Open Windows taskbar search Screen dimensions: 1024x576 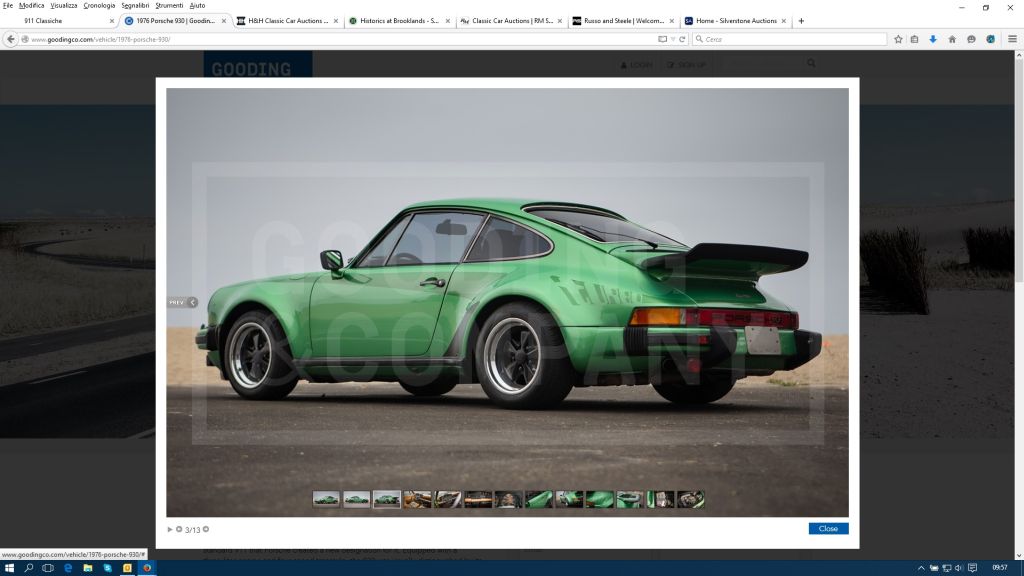point(29,568)
